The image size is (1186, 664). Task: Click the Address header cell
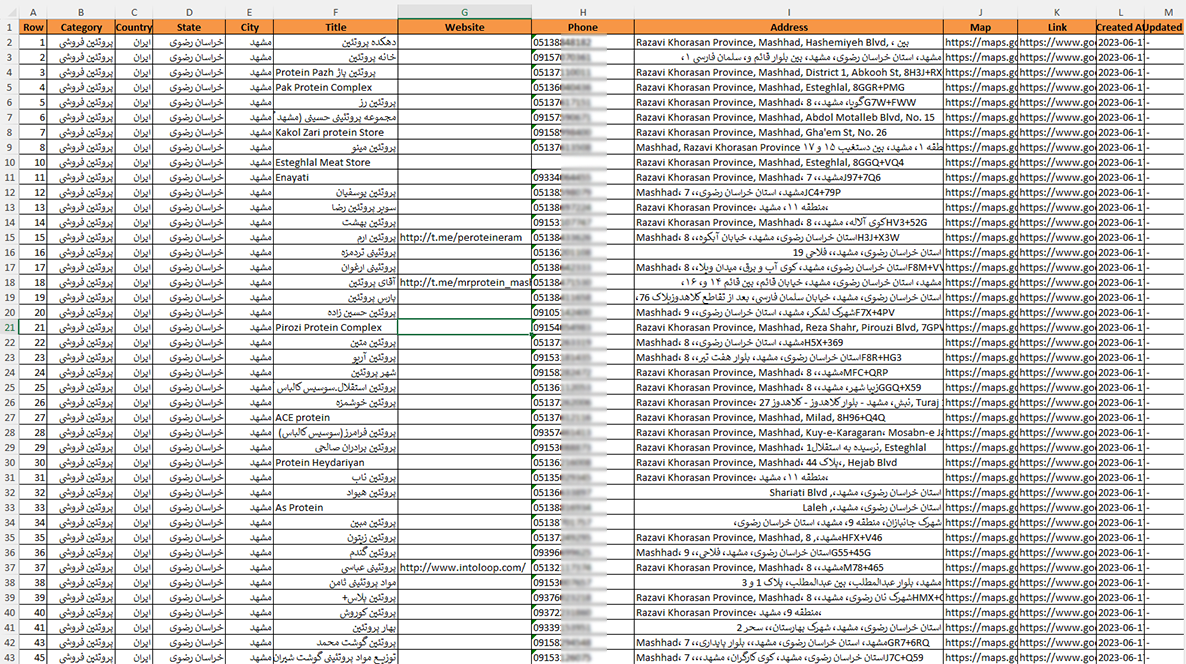pyautogui.click(x=789, y=27)
